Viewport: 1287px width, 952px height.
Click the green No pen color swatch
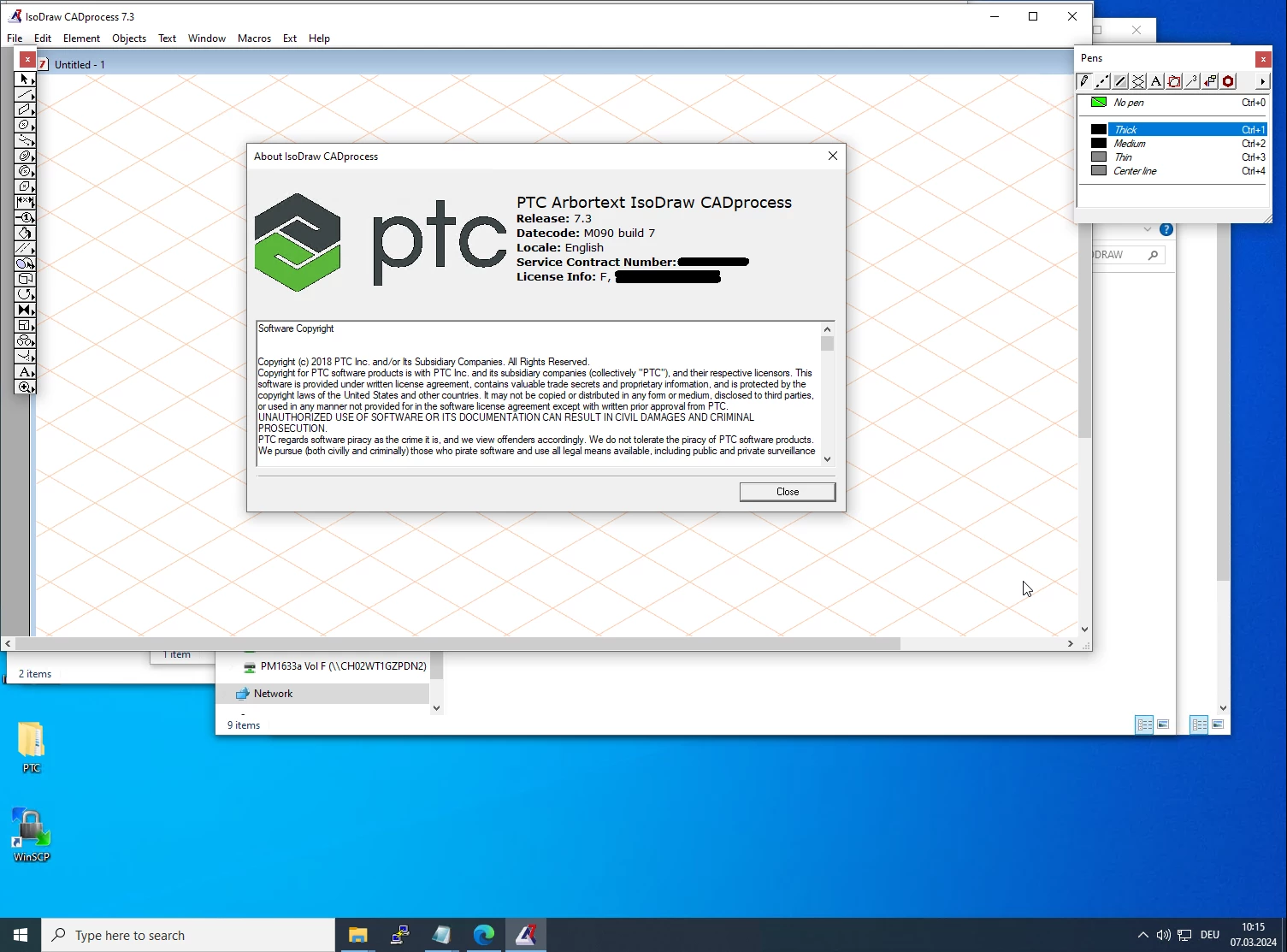(1099, 102)
